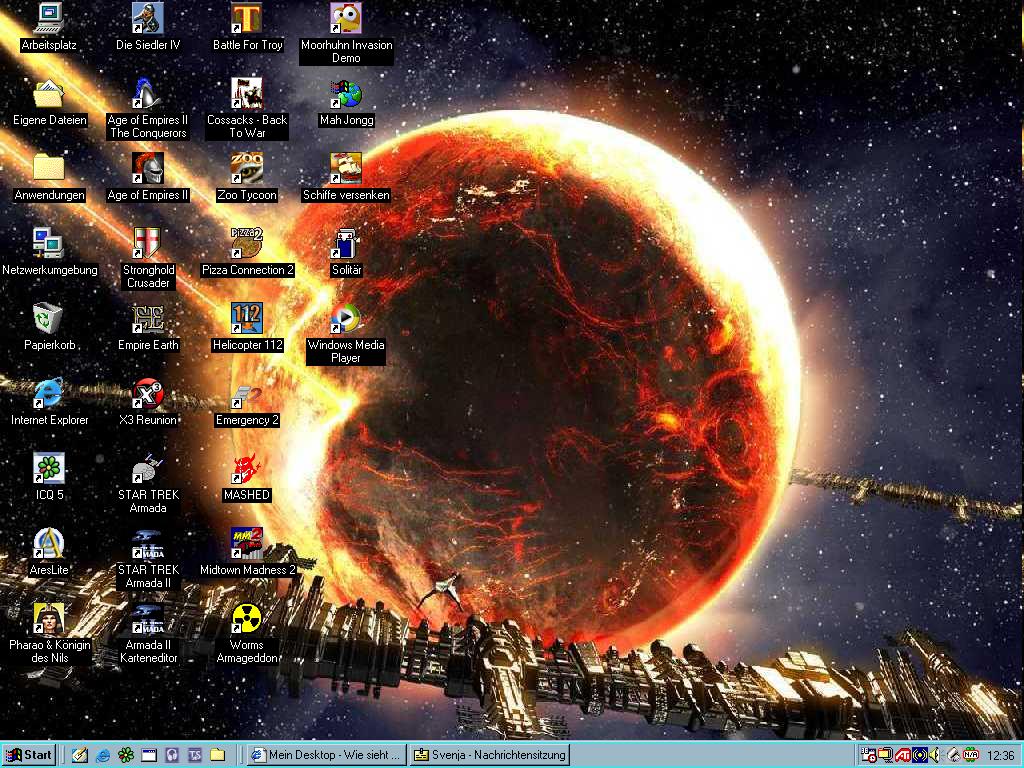
Task: Open the Moorhuhn Invasion Demo shortcut
Action: pyautogui.click(x=345, y=19)
